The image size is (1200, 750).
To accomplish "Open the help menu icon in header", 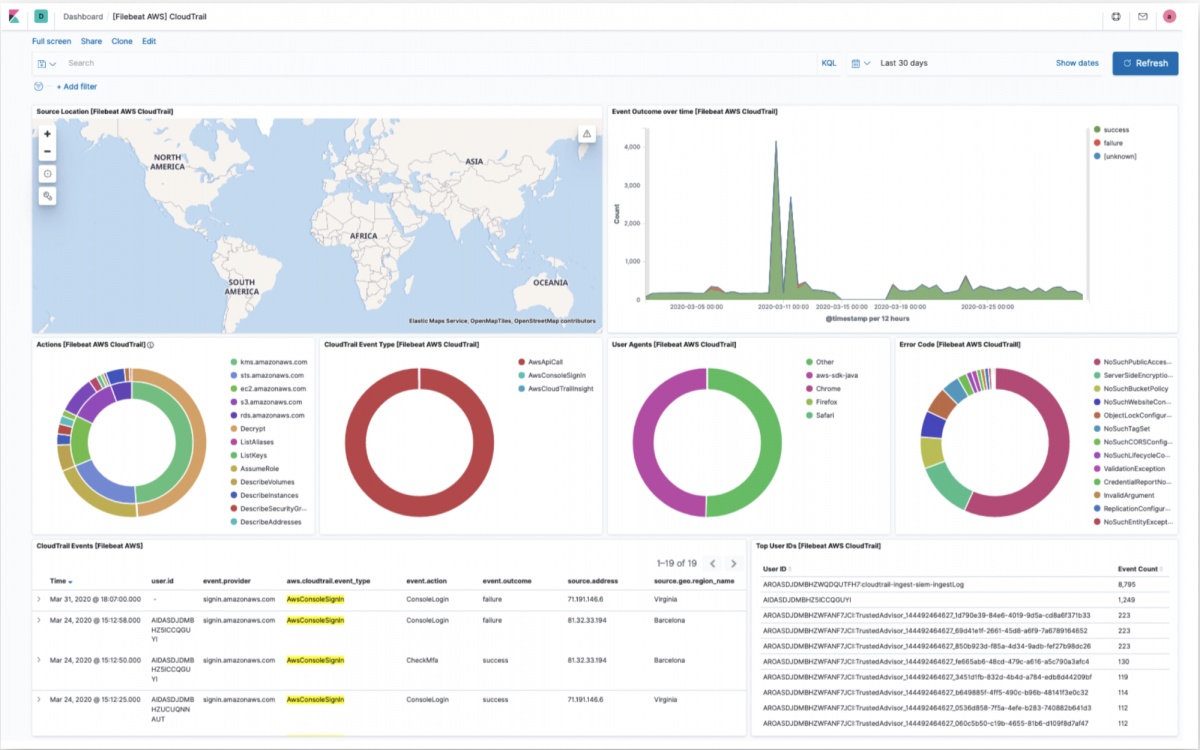I will (1116, 16).
